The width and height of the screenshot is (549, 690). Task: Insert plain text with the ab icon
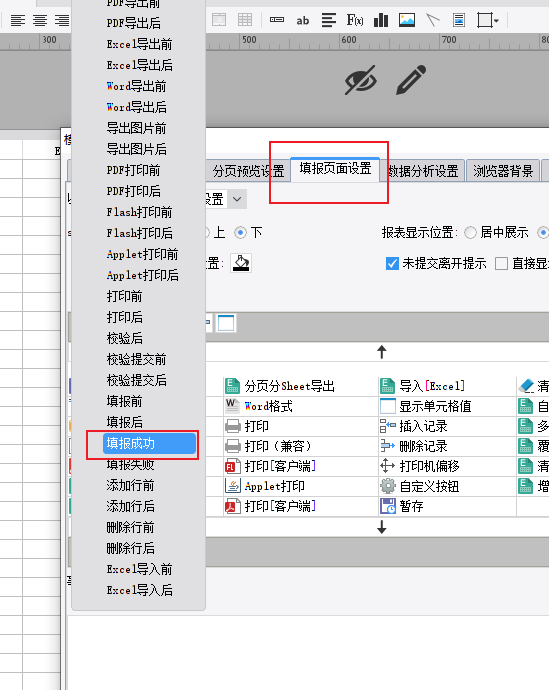303,20
